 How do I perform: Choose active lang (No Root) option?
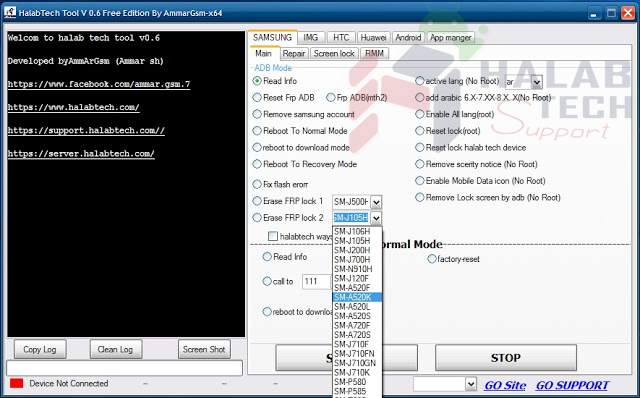coord(420,81)
